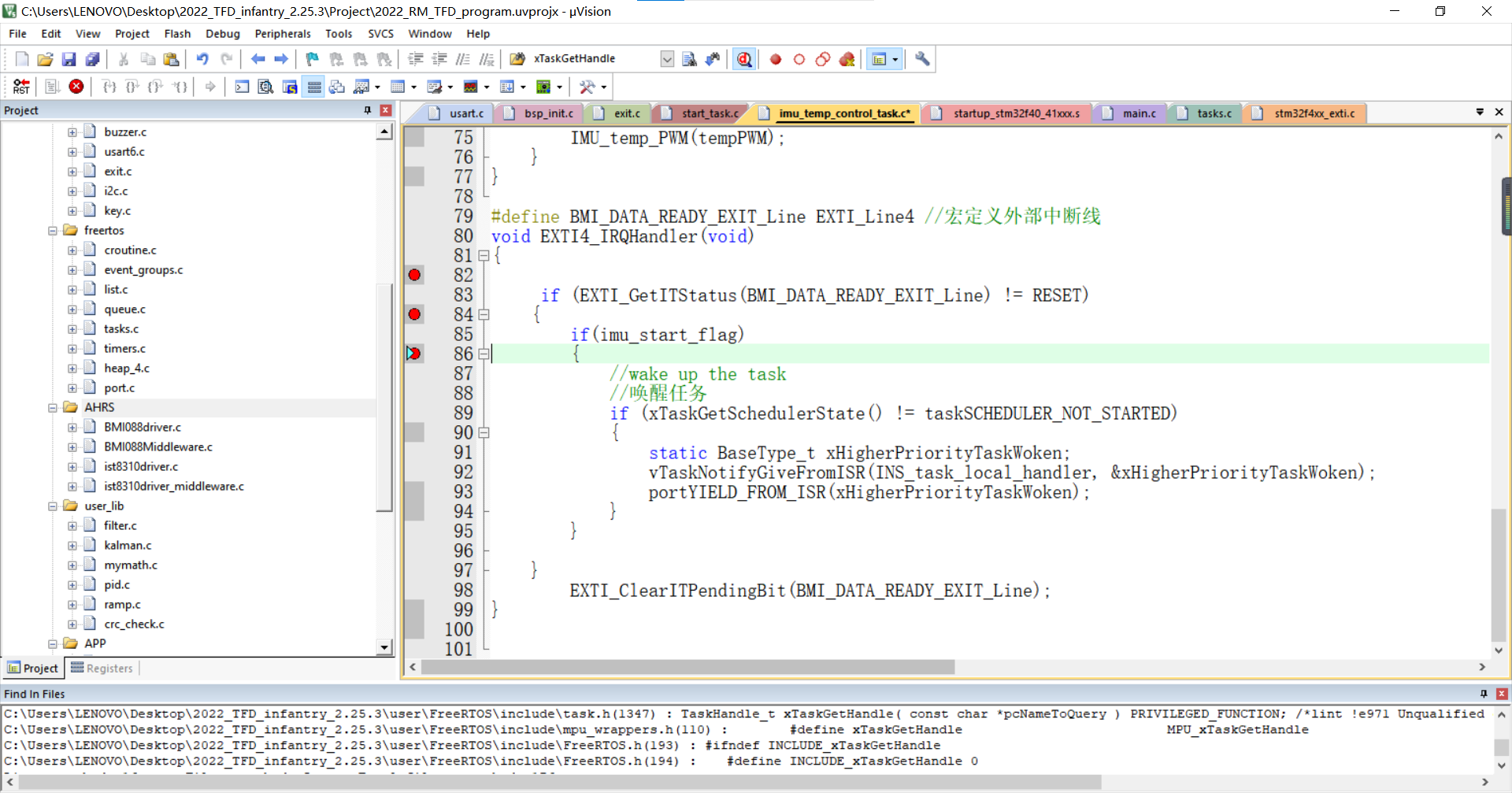Select pid.c in project tree
Screen dimensions: 1512x793
click(117, 585)
